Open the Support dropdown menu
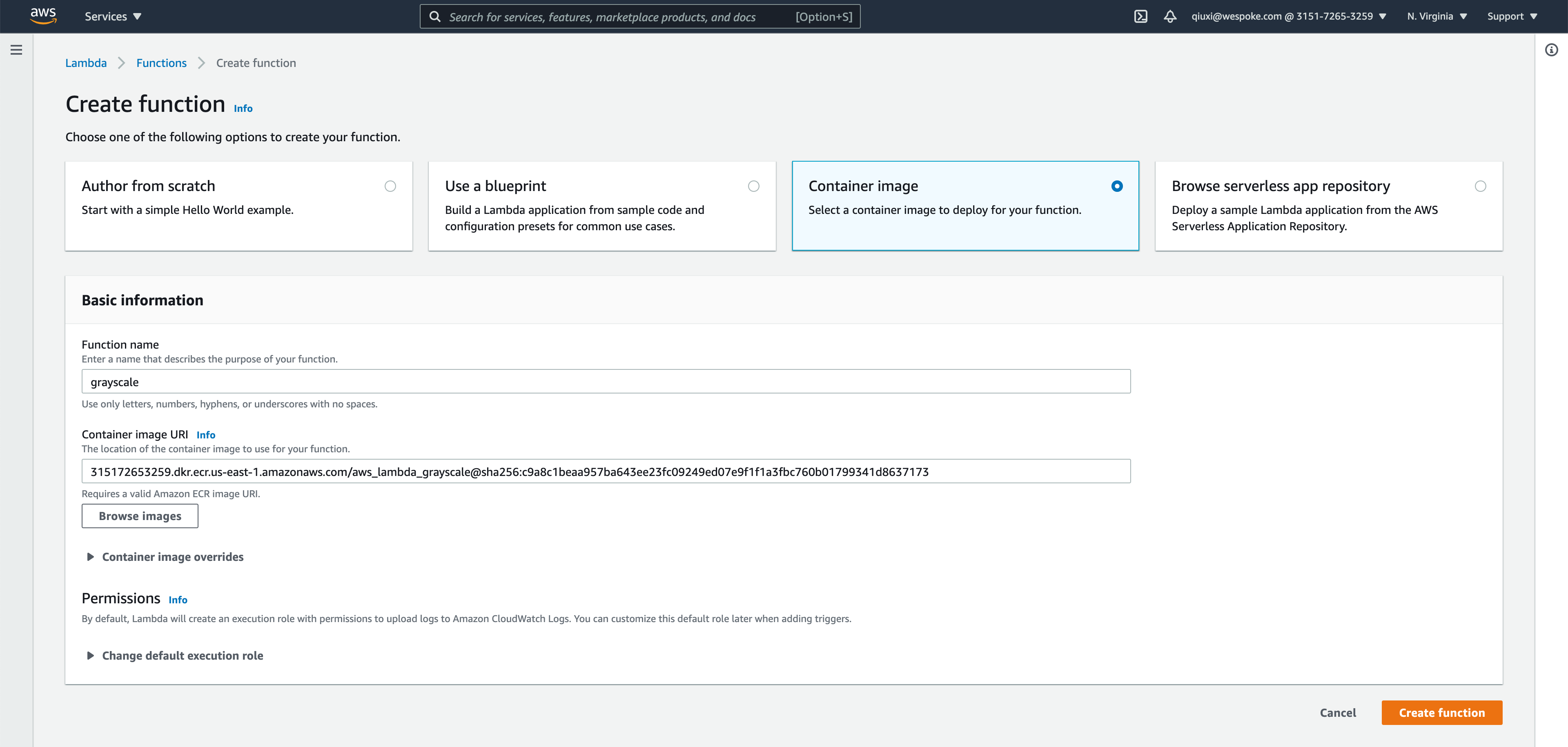This screenshot has width=1568, height=747. pyautogui.click(x=1512, y=16)
